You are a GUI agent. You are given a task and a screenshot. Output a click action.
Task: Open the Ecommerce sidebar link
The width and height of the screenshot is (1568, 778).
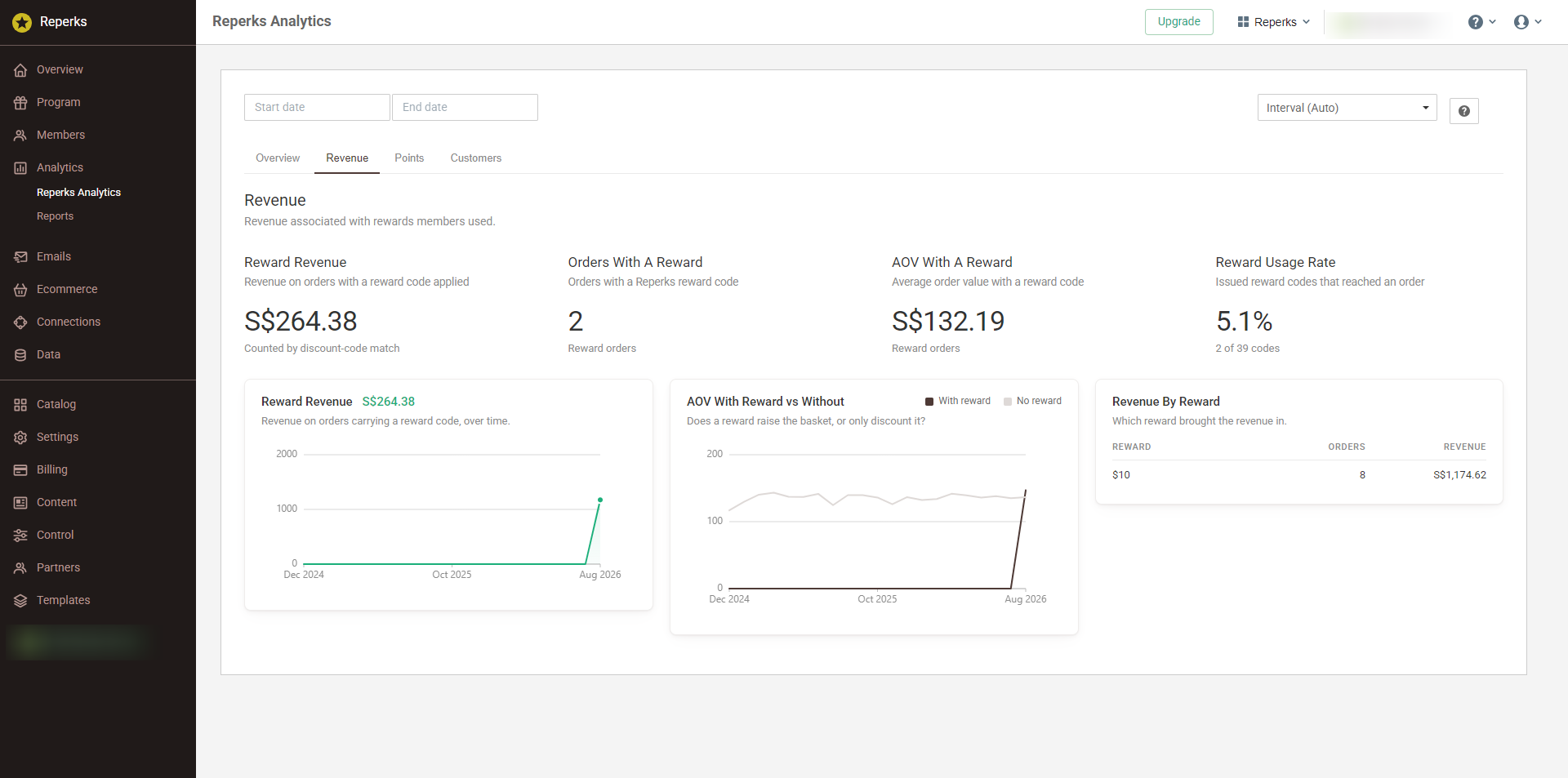67,290
